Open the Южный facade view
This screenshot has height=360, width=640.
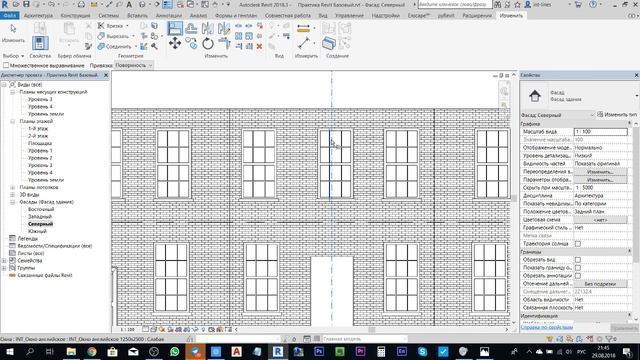point(37,231)
